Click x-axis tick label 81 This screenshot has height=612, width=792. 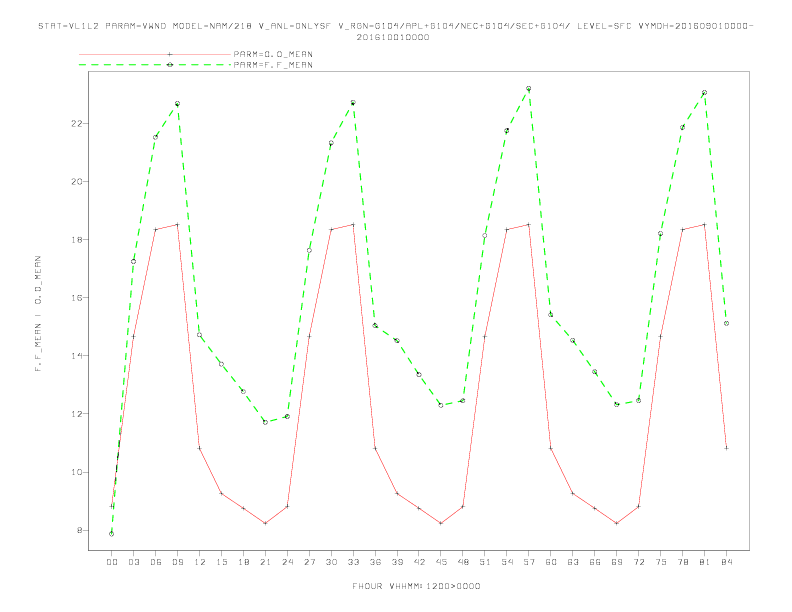pos(705,562)
